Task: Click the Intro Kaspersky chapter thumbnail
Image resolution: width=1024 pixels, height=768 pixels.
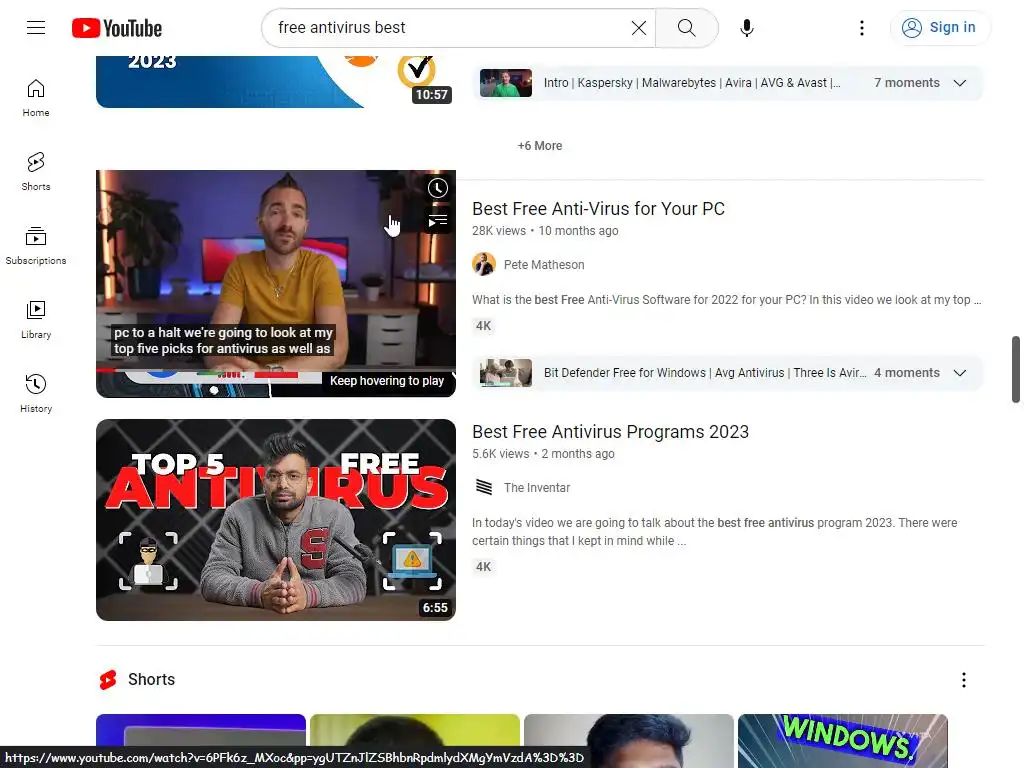Action: coord(505,83)
